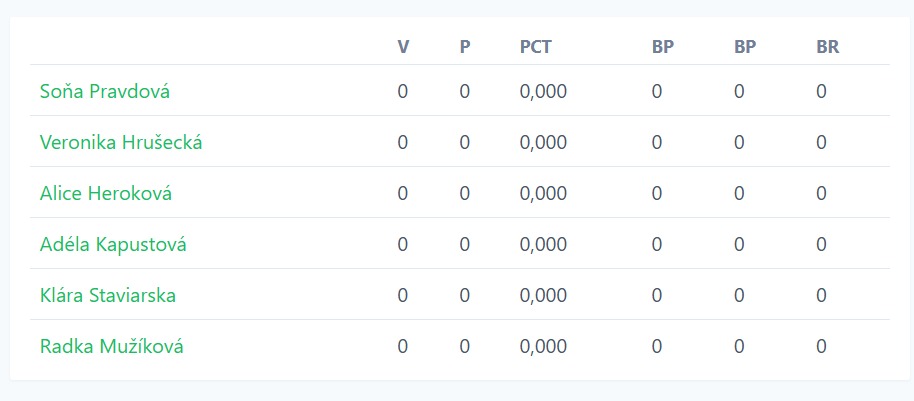View Radka Mužíková player details
Viewport: 914px width, 401px height.
112,347
